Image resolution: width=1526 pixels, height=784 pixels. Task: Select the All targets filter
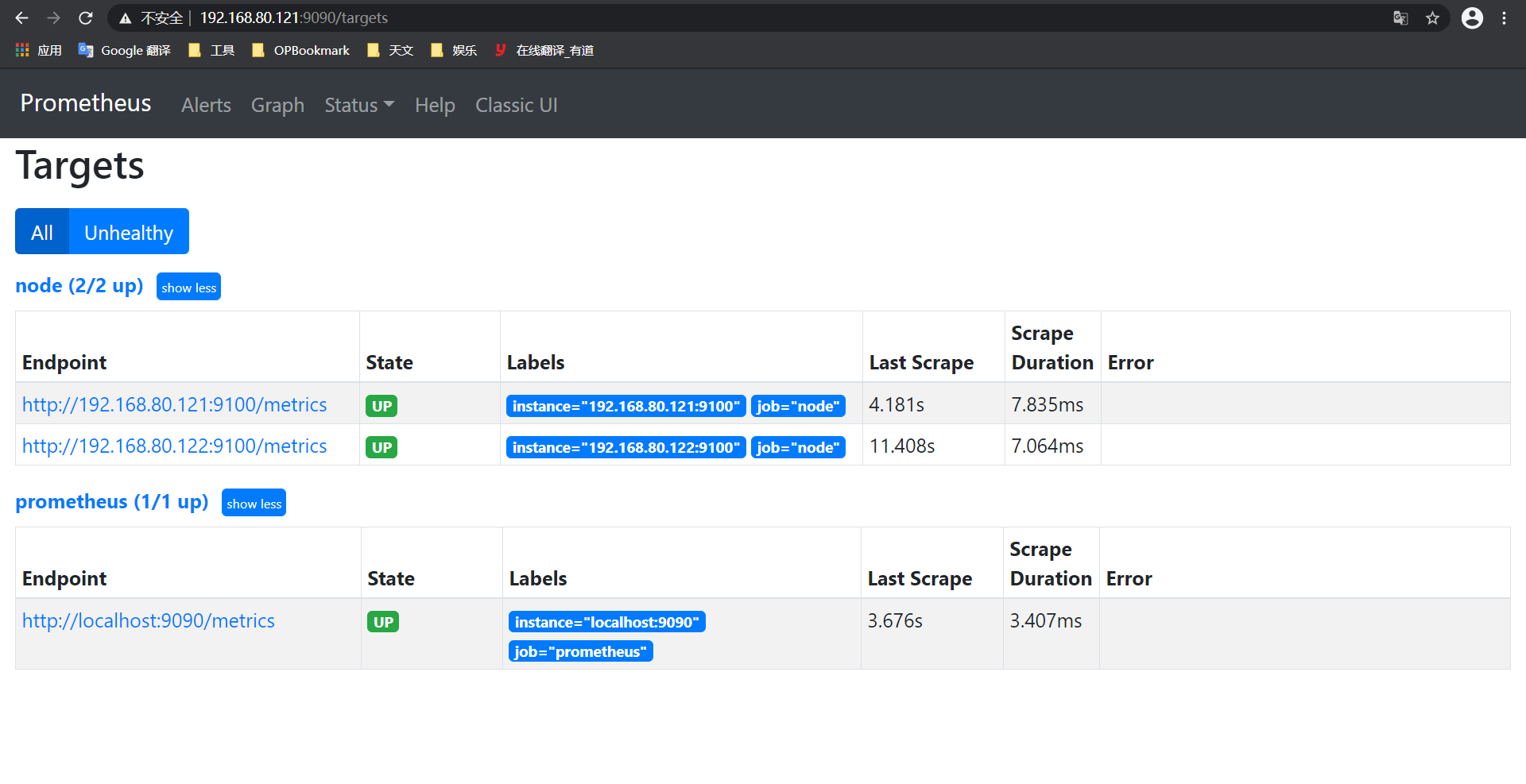[x=42, y=232]
